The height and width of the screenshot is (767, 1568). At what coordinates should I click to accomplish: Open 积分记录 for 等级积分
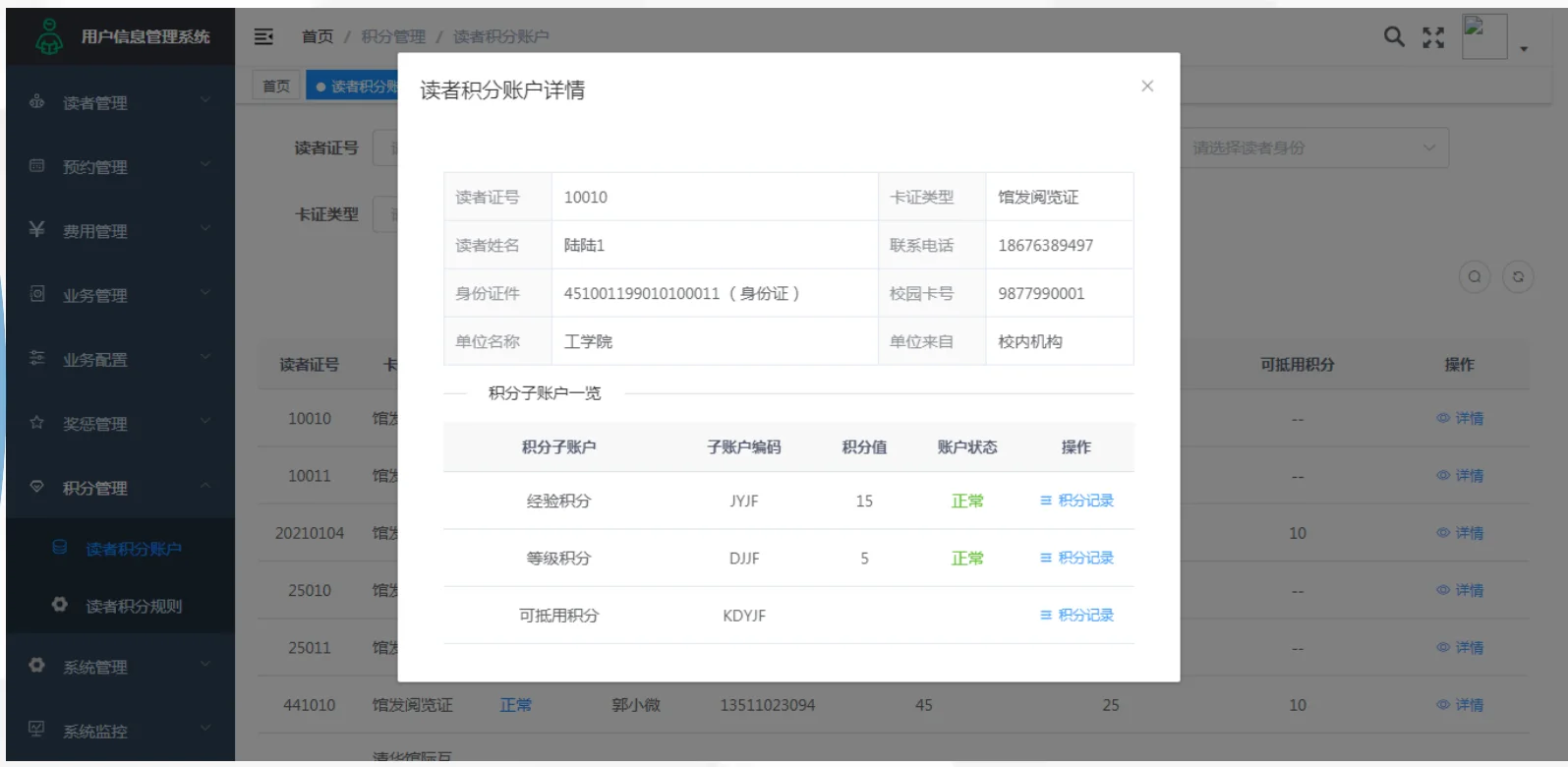[x=1076, y=558]
